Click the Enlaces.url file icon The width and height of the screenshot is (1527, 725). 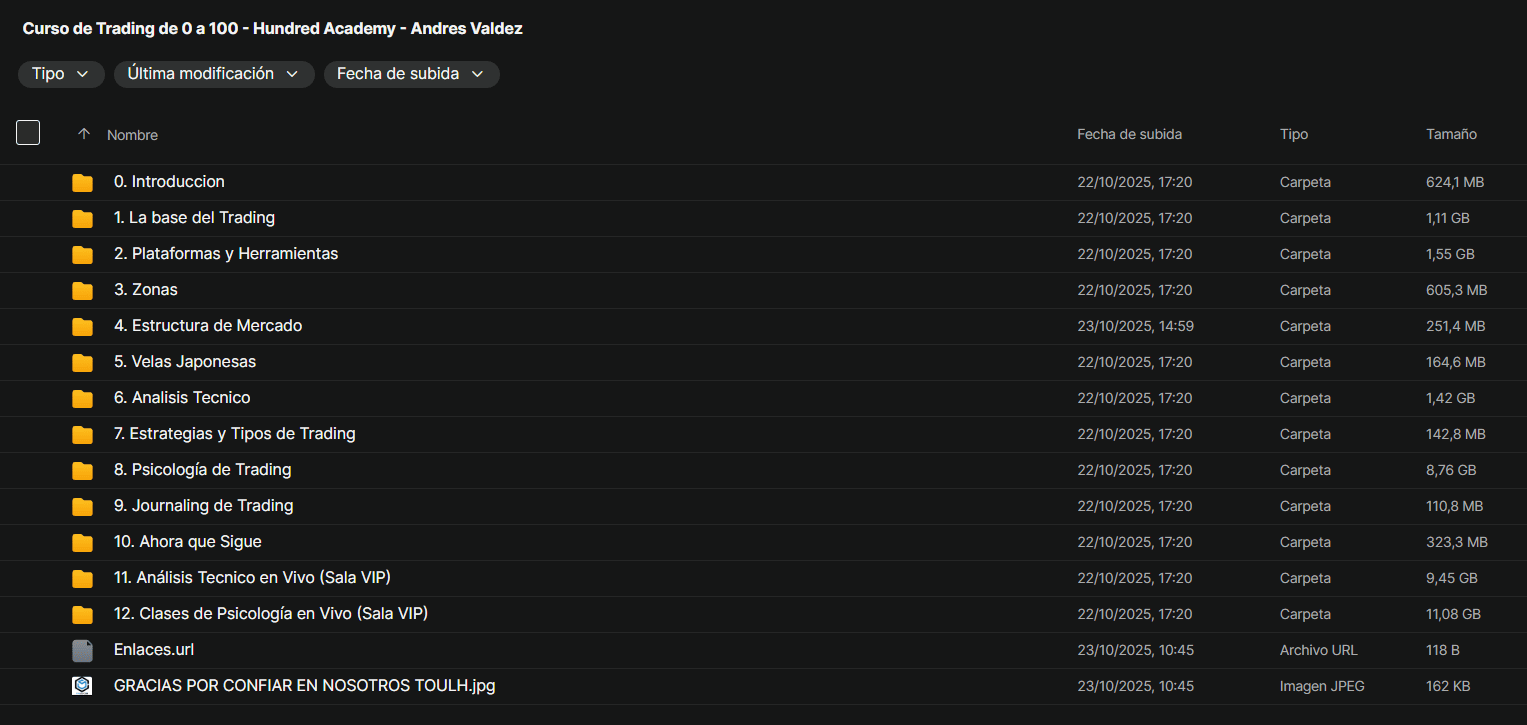(x=82, y=651)
